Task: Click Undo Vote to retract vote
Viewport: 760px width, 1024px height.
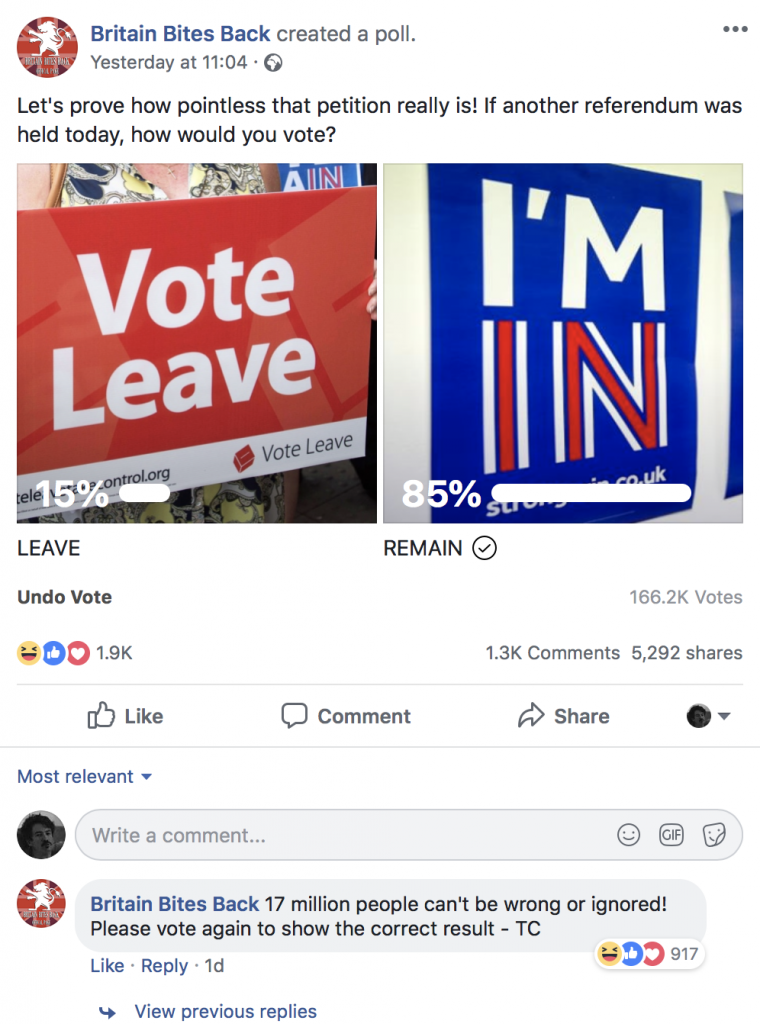Action: point(64,597)
